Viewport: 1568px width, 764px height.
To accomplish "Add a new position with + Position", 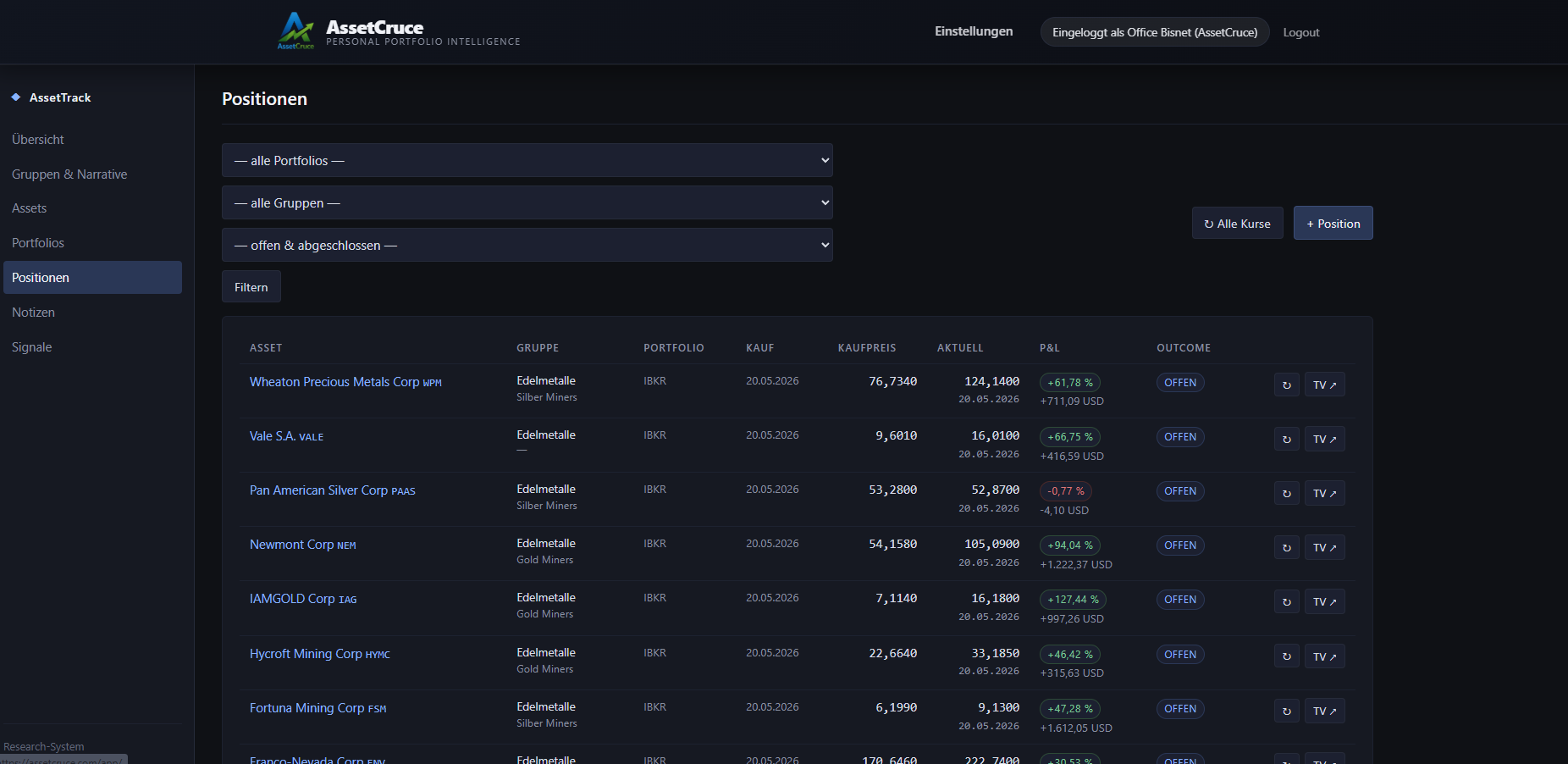I will [x=1333, y=224].
